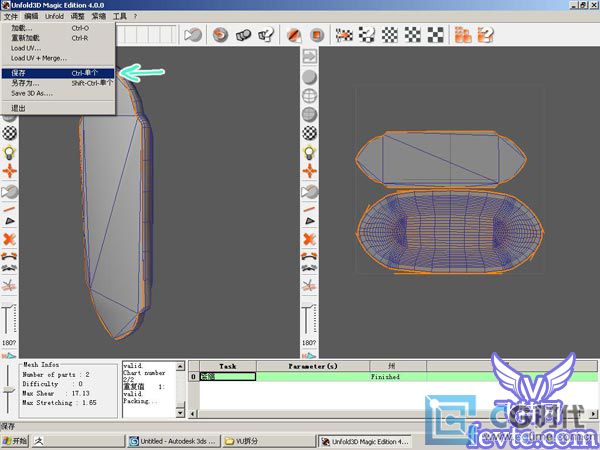Click the checker with question mark icon
Screen dimensions: 600x450
367,35
